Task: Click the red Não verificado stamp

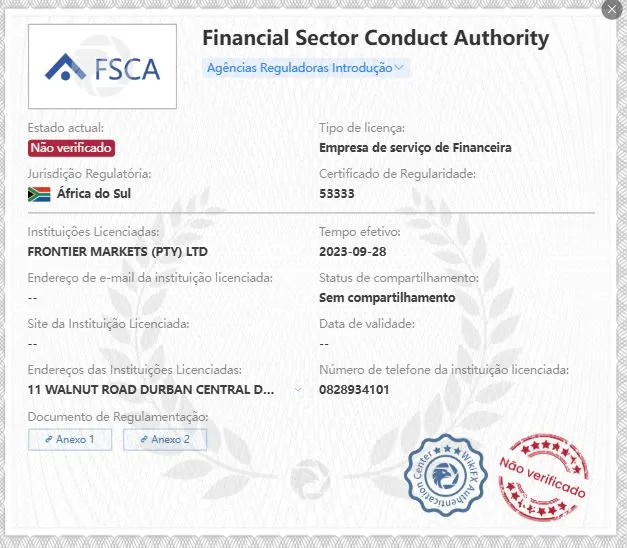Action: click(543, 478)
